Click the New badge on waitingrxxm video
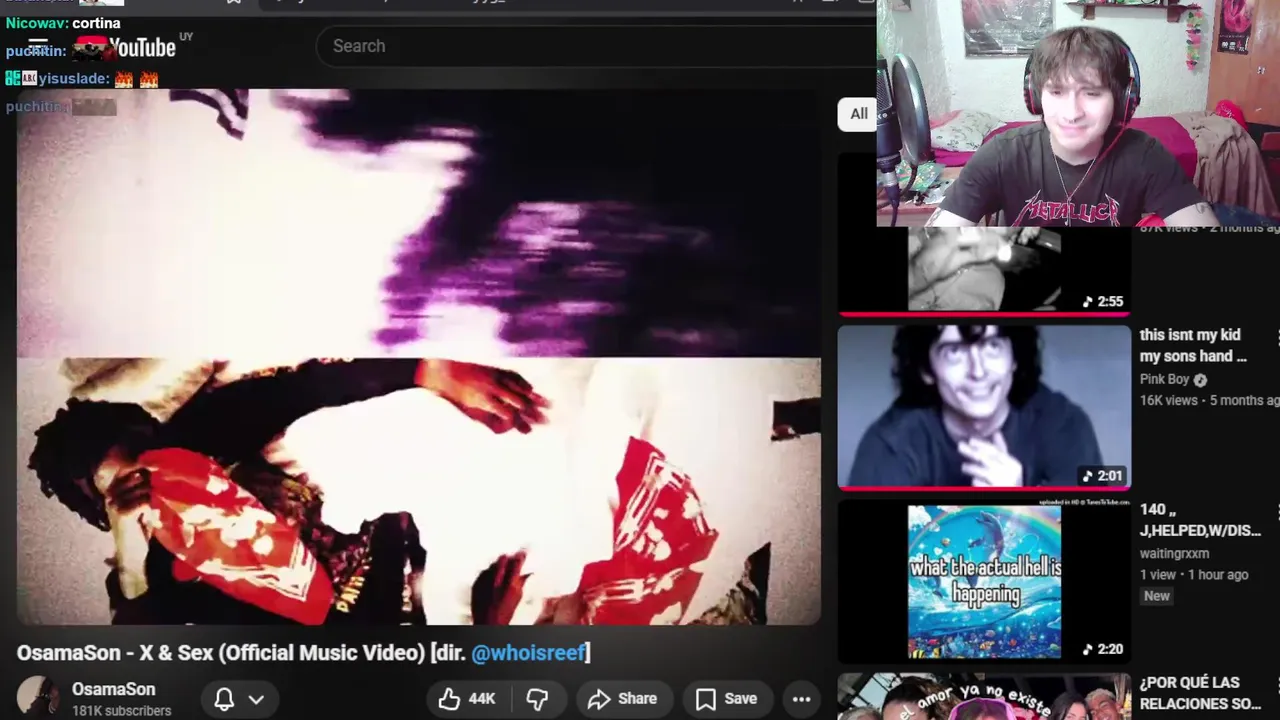The width and height of the screenshot is (1280, 720). click(x=1156, y=596)
